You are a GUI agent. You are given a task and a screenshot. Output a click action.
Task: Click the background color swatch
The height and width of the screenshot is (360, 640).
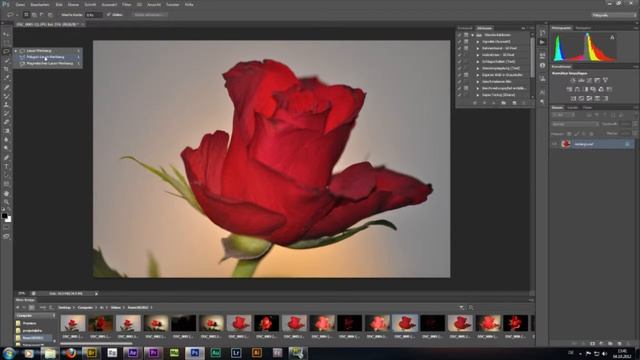(x=8, y=219)
